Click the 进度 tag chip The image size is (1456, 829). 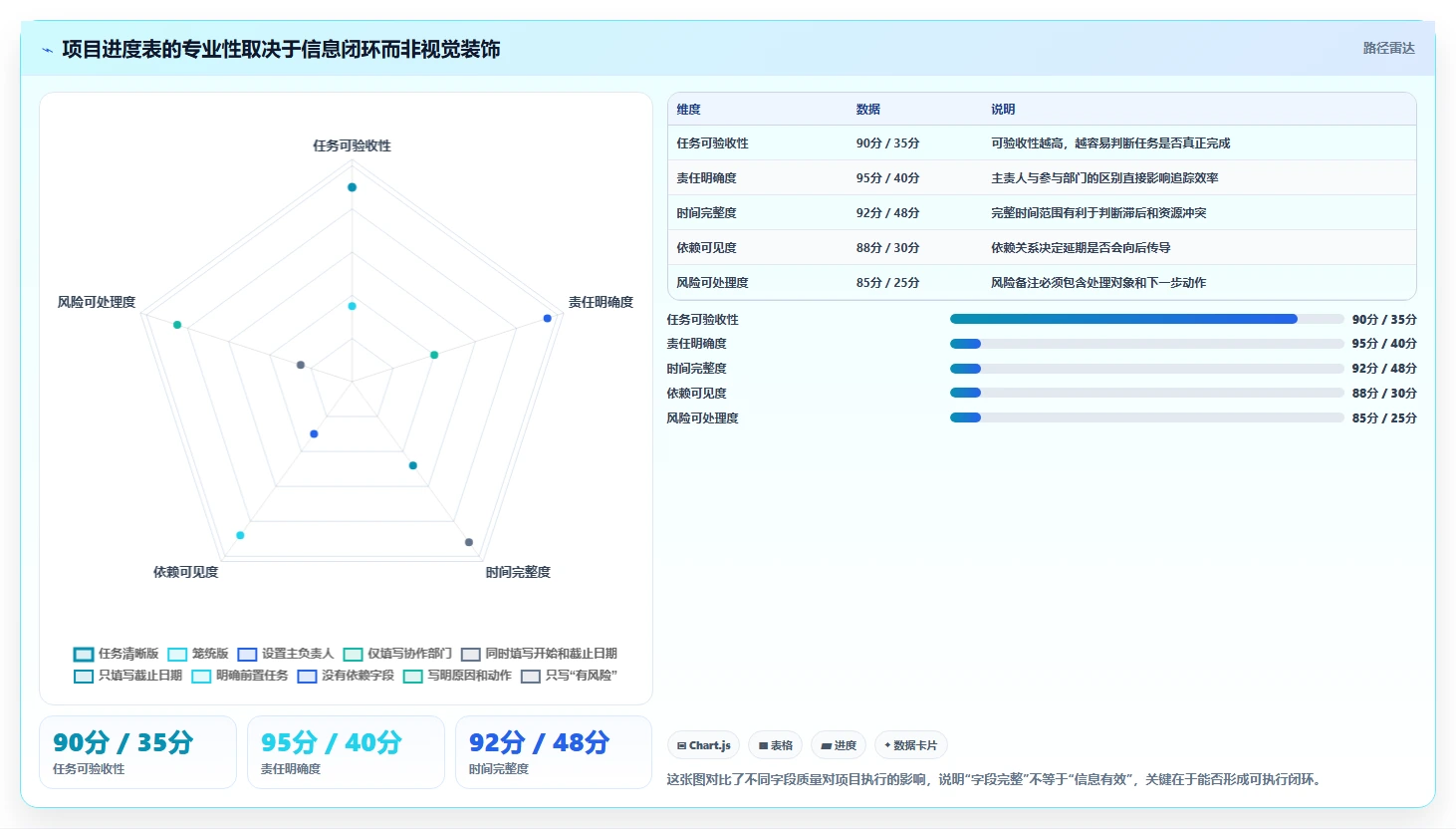point(838,745)
